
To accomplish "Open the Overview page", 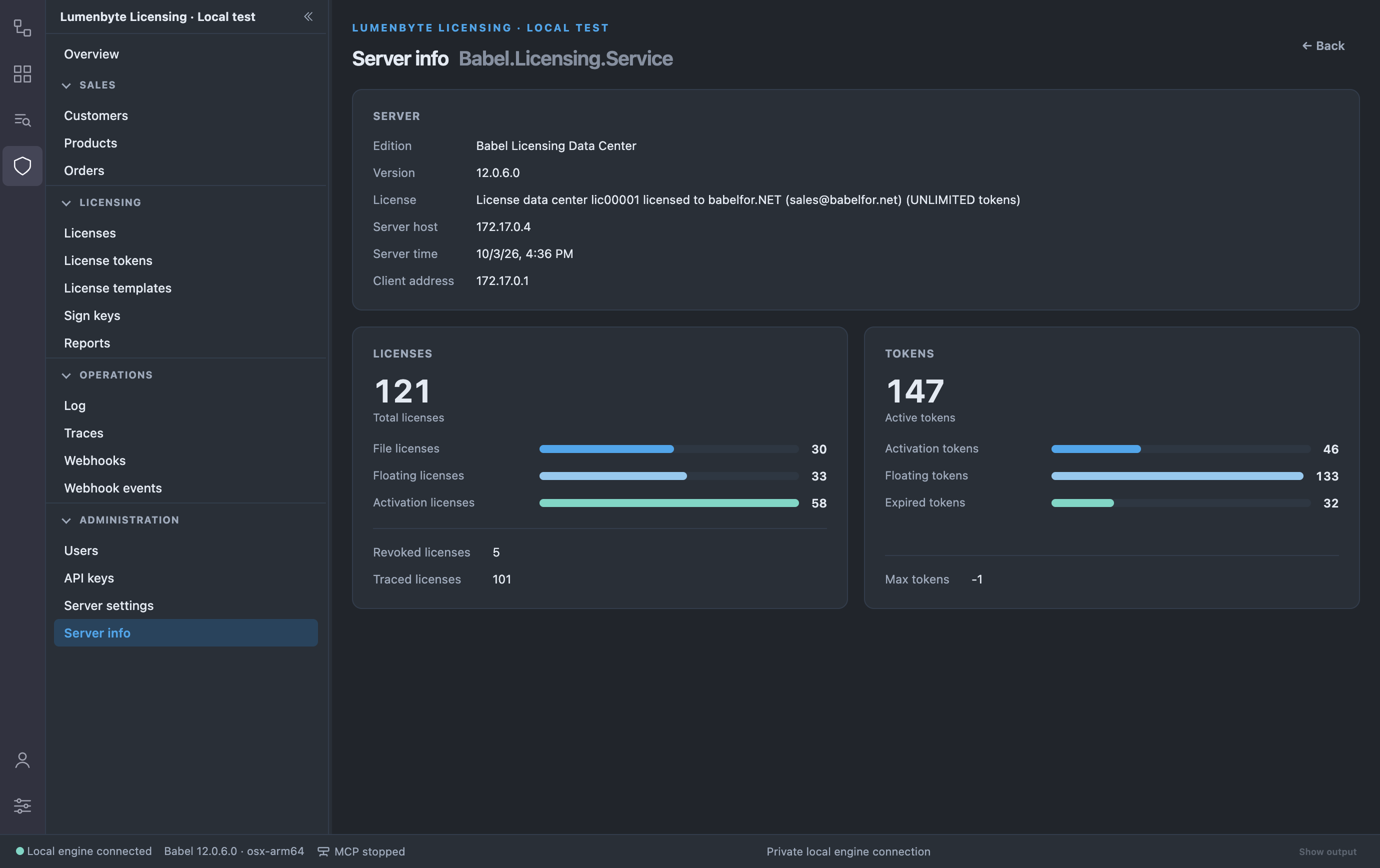I will (x=185, y=54).
